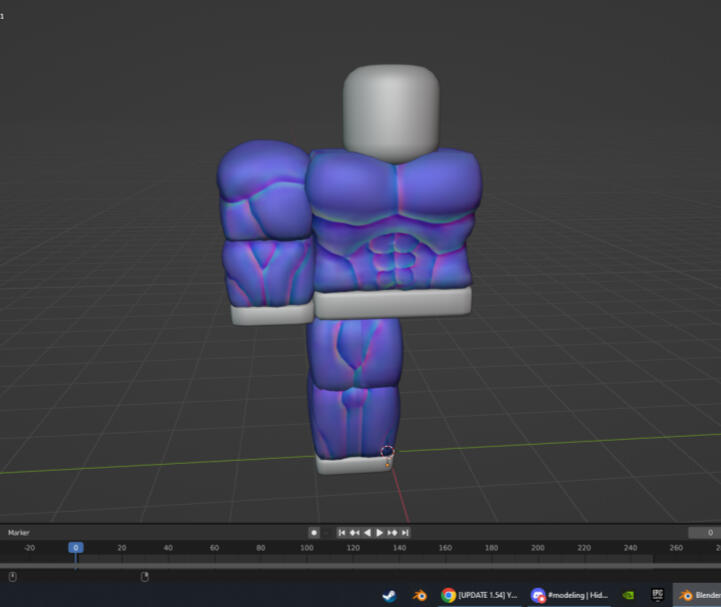
Task: Click the pinned Blender icon beside Steam
Action: 420,595
